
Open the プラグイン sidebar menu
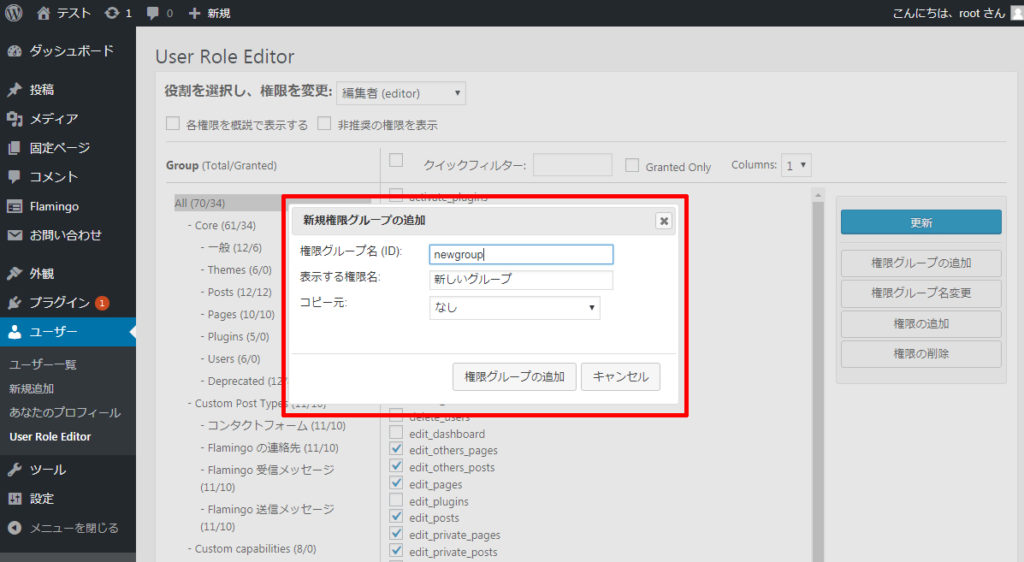[x=60, y=302]
